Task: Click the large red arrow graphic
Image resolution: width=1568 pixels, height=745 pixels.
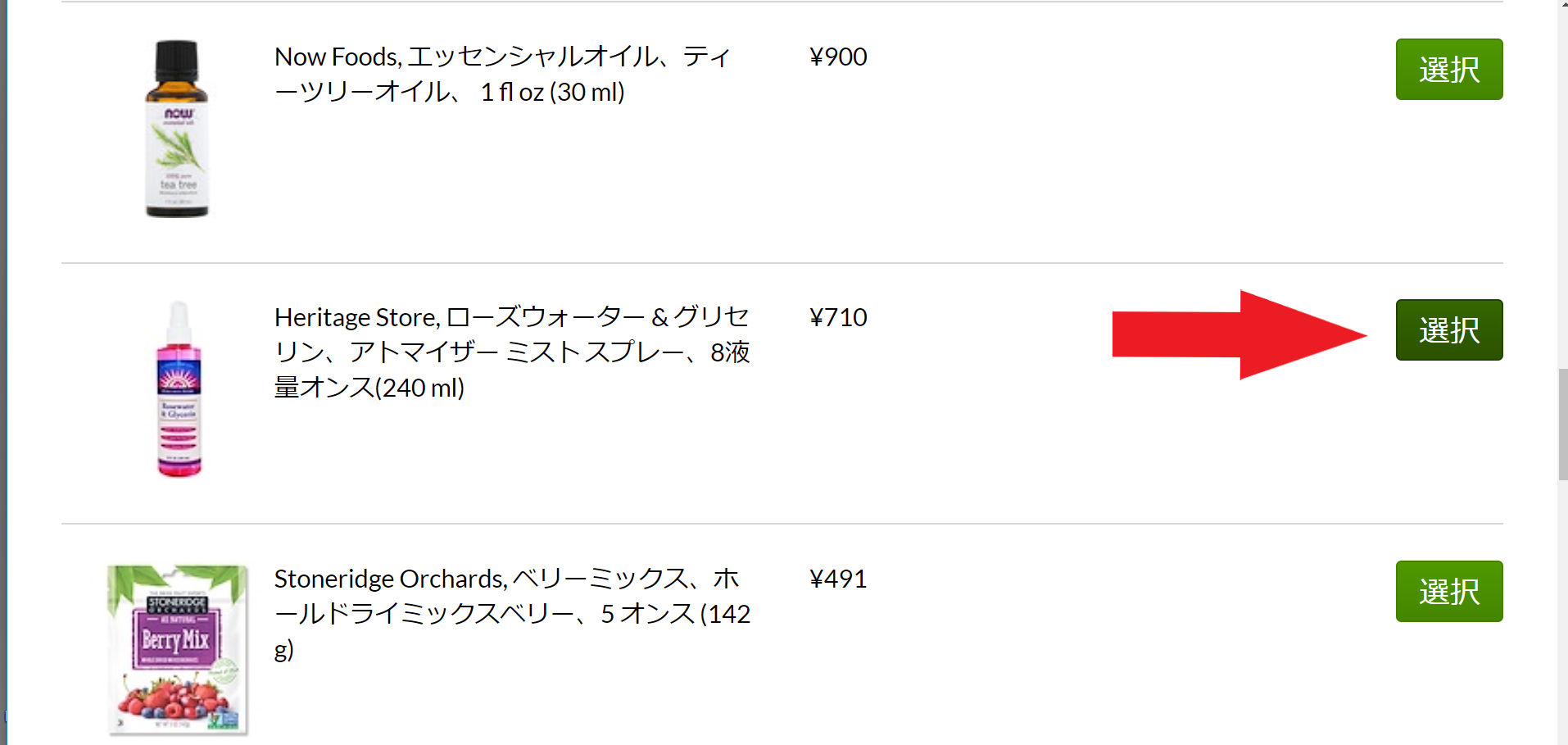Action: pyautogui.click(x=1239, y=334)
